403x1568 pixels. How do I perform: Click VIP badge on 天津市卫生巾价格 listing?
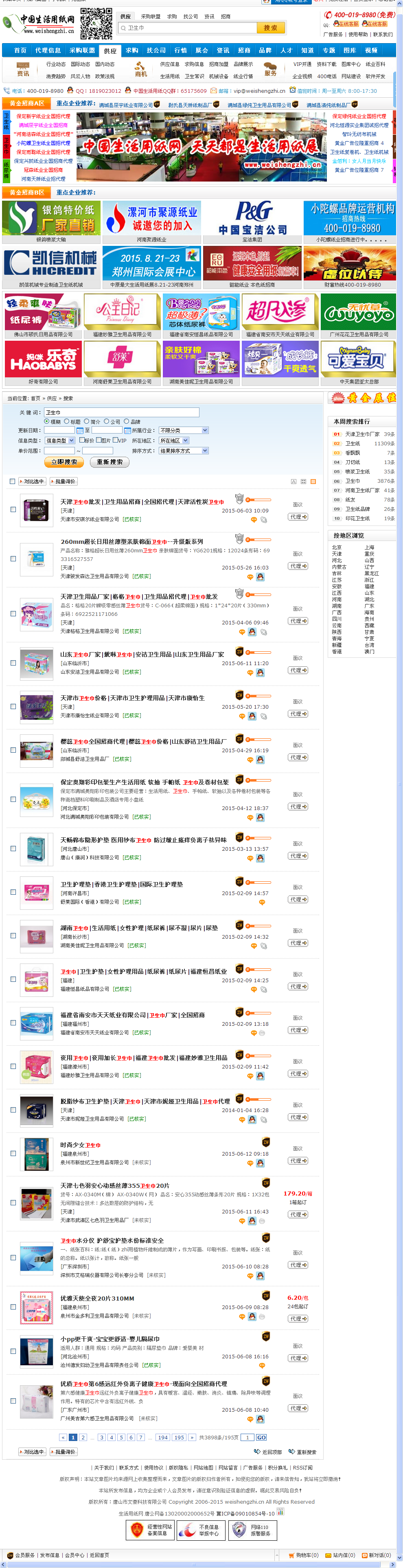[x=239, y=695]
